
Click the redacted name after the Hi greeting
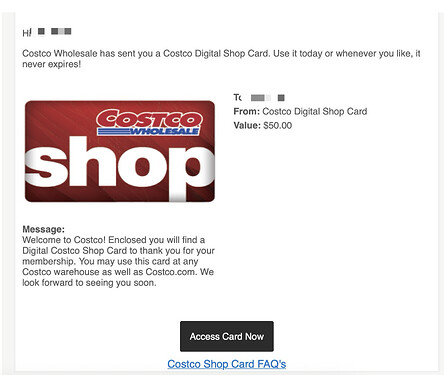click(54, 31)
